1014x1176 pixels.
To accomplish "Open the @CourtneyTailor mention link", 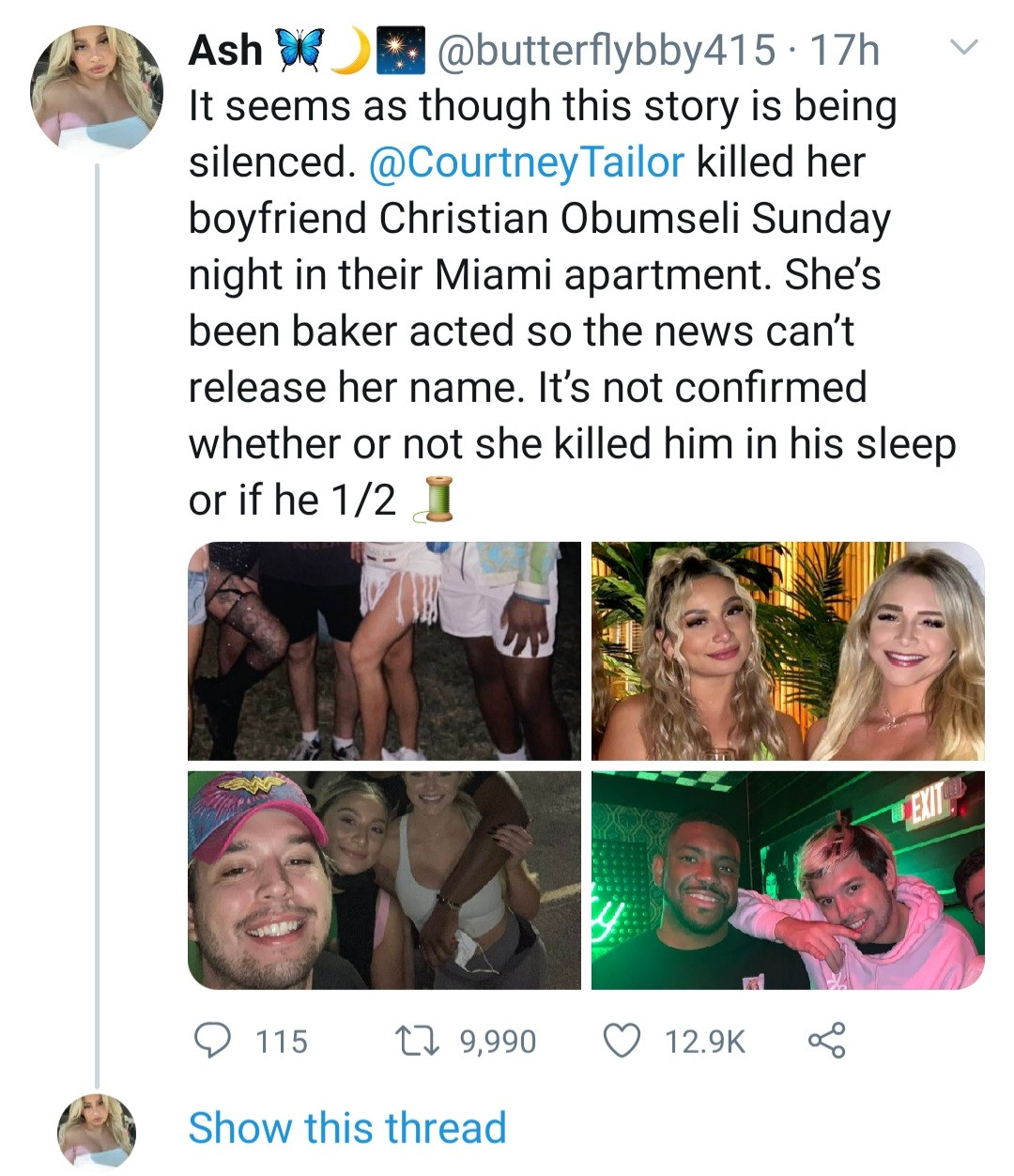I will (x=528, y=162).
